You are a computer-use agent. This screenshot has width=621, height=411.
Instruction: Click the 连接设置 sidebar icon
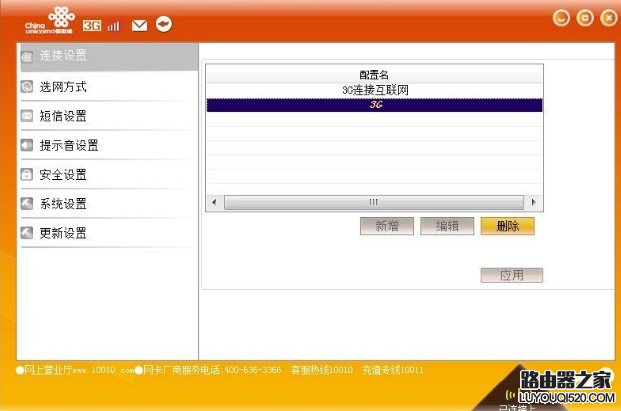(27, 57)
